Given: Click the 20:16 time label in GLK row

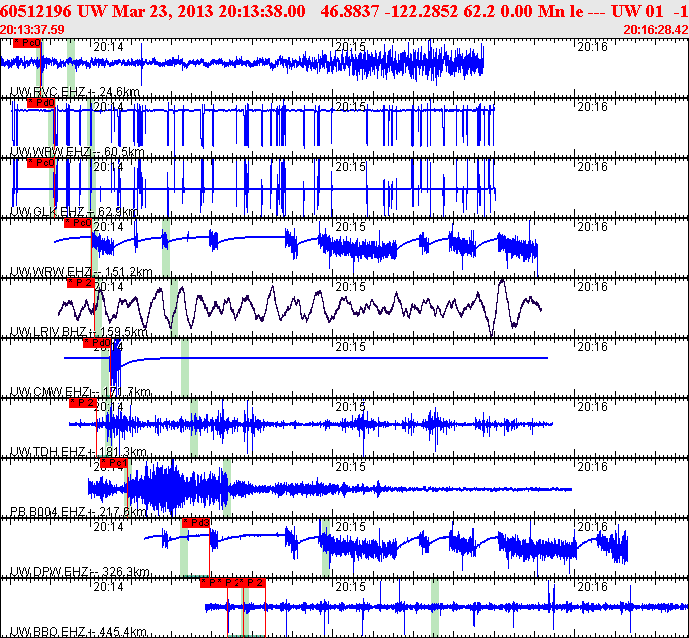Looking at the screenshot, I should (x=592, y=167).
